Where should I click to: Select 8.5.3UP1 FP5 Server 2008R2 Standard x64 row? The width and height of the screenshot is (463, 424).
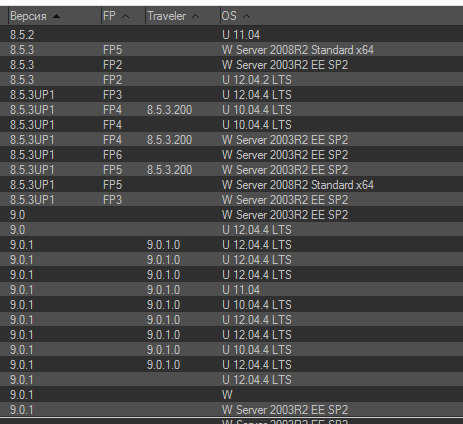coord(231,185)
